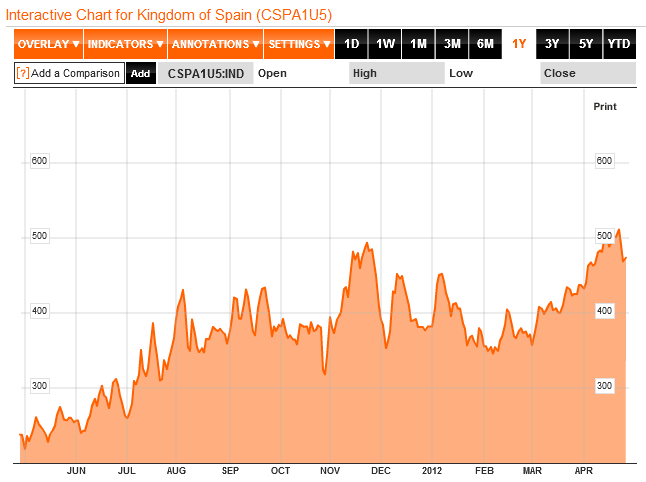Expand the Indicators dropdown
Image resolution: width=646 pixels, height=482 pixels.
coord(125,44)
